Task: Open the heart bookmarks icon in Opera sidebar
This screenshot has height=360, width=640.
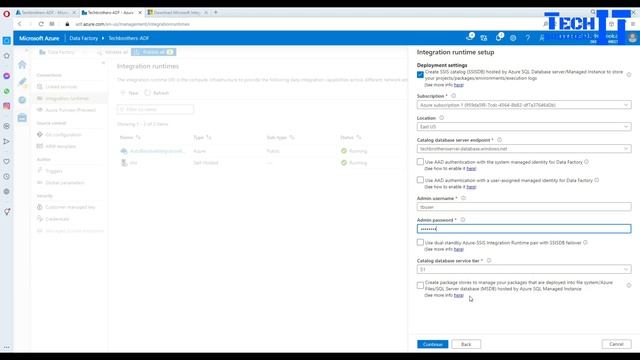Action: tap(7, 162)
